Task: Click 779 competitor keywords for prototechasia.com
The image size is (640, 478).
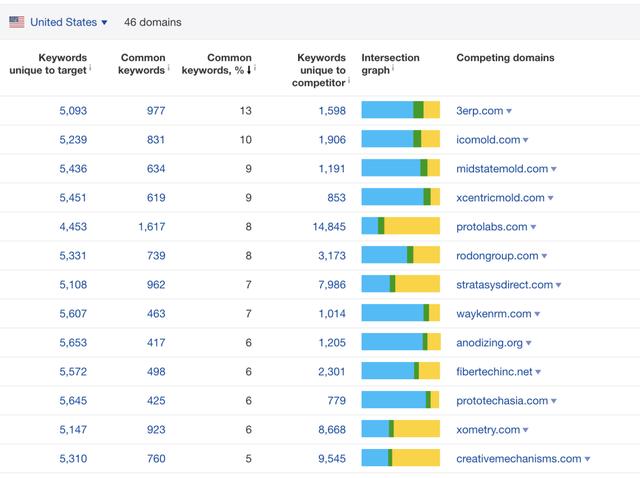Action: [336, 400]
